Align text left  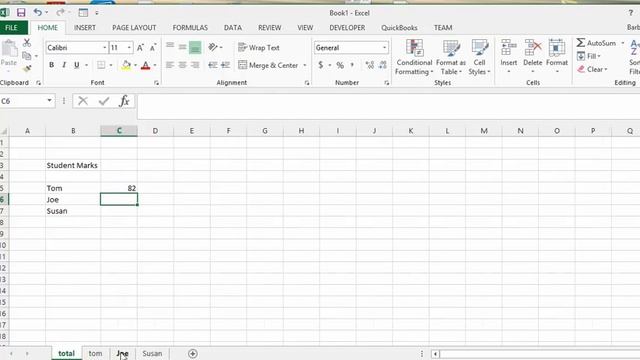[x=170, y=65]
